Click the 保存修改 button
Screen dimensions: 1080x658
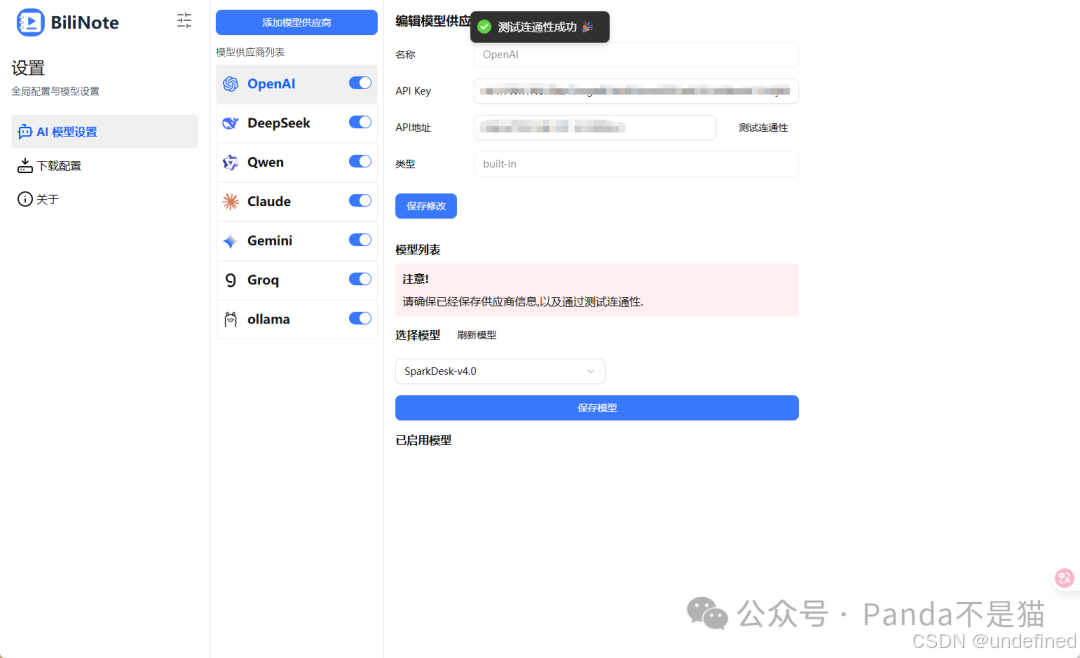(426, 206)
